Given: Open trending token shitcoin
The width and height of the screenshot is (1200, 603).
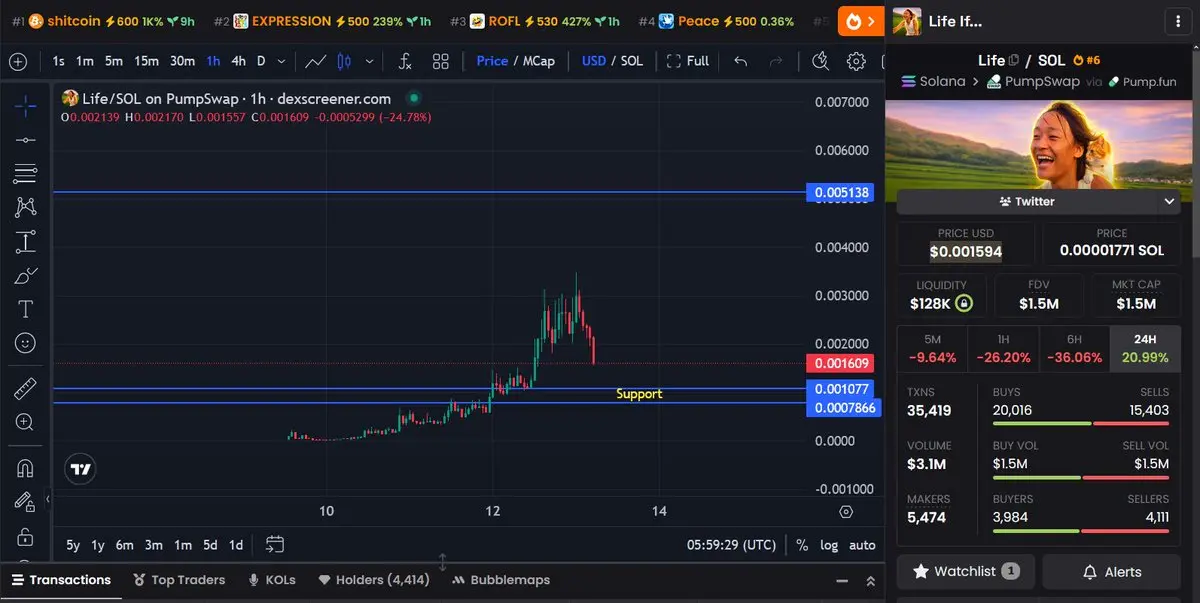Looking at the screenshot, I should click(75, 21).
